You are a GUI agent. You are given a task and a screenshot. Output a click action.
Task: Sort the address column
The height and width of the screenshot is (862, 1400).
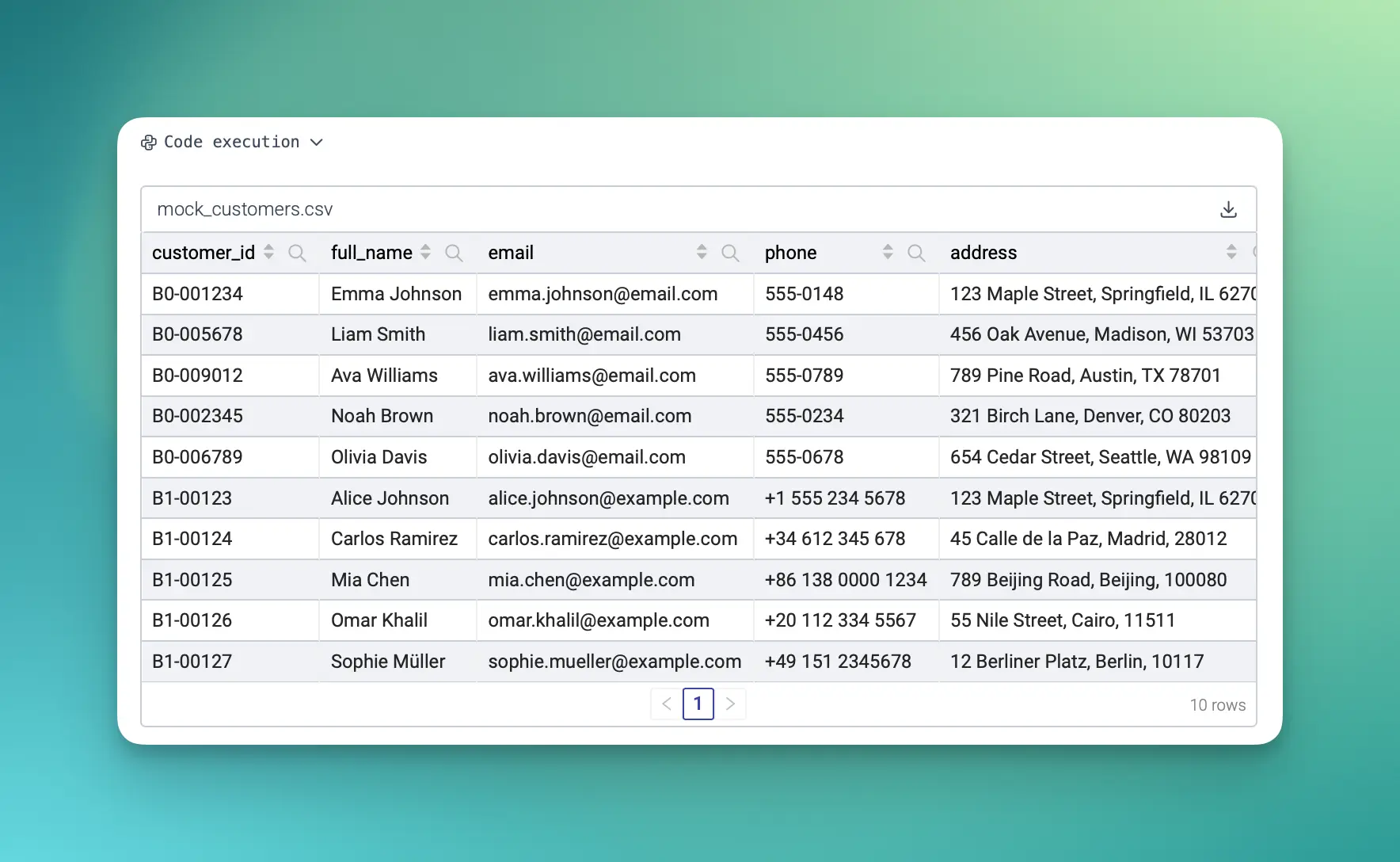1231,252
